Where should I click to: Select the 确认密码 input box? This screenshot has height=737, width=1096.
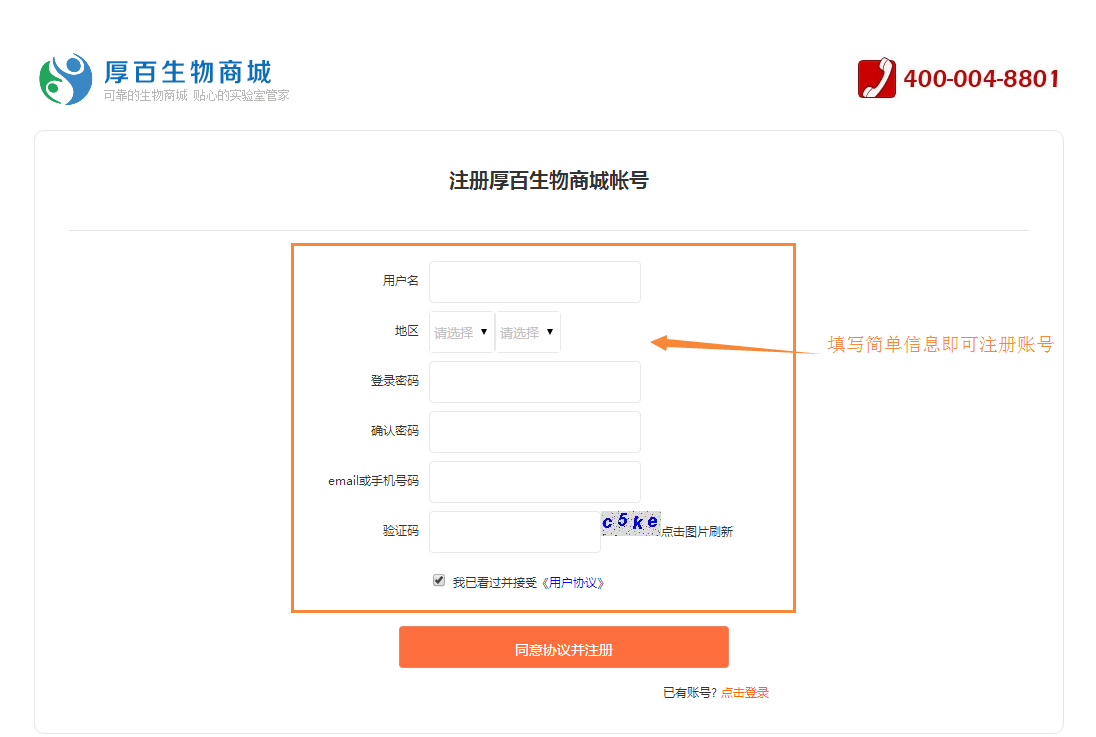[x=535, y=432]
